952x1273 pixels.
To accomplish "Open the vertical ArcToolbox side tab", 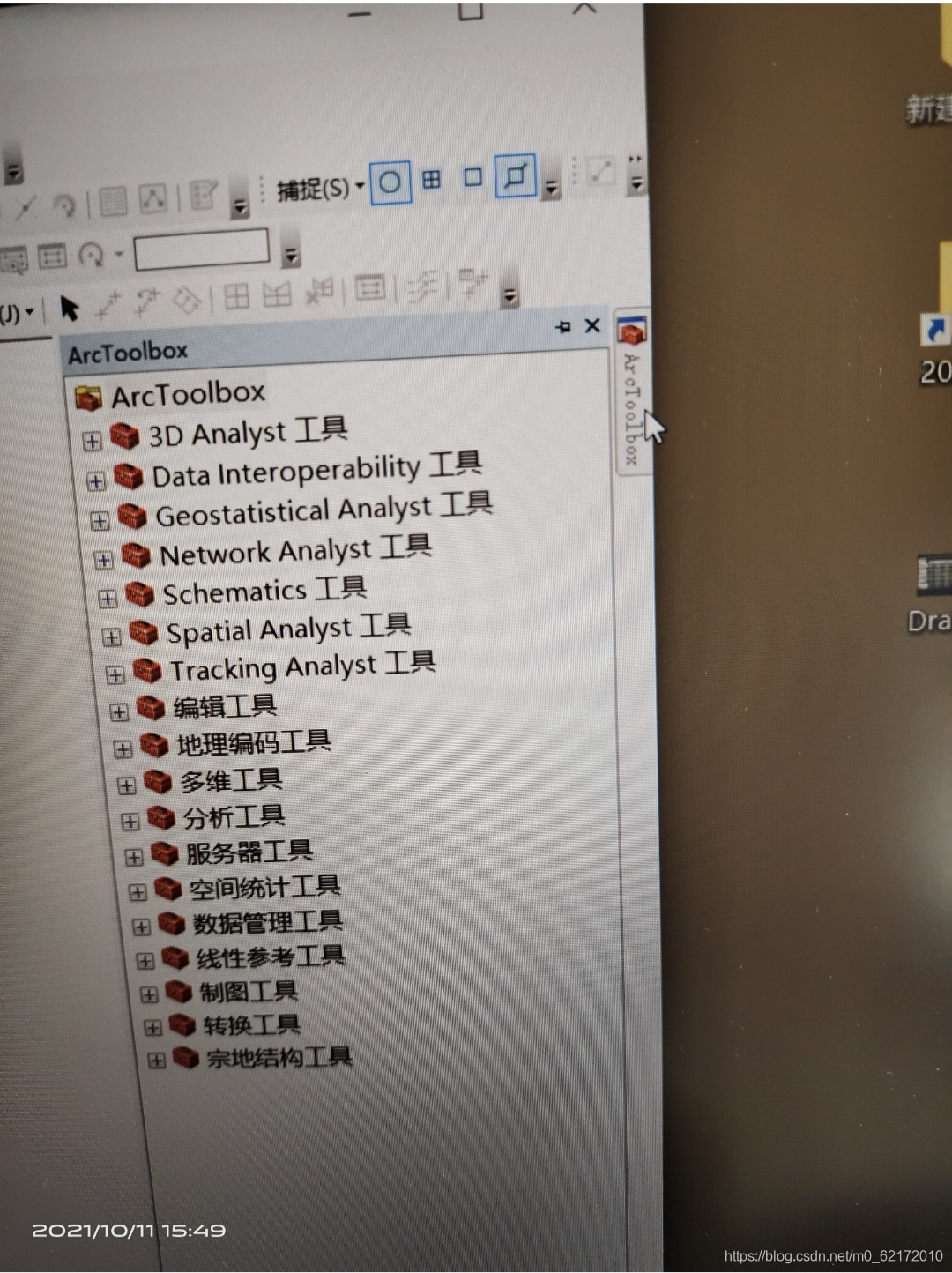I will 633,394.
